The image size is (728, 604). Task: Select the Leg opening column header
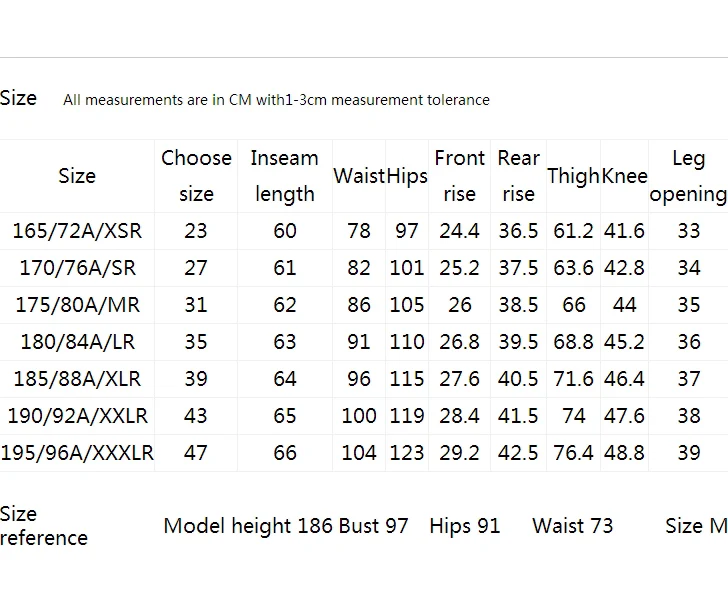point(689,177)
